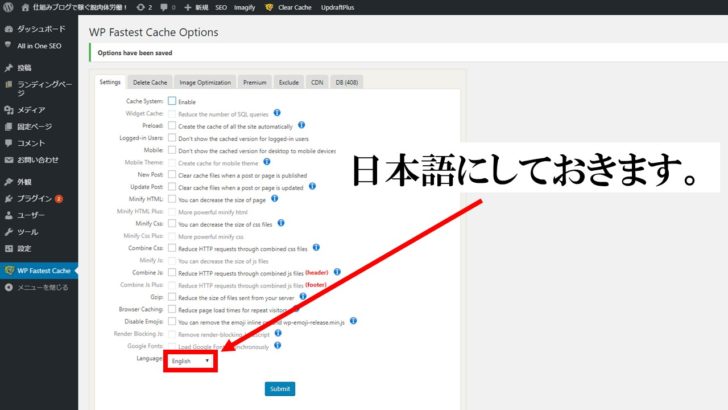Open Comments icon in sidebar
This screenshot has width=728, height=410.
pyautogui.click(x=8, y=143)
